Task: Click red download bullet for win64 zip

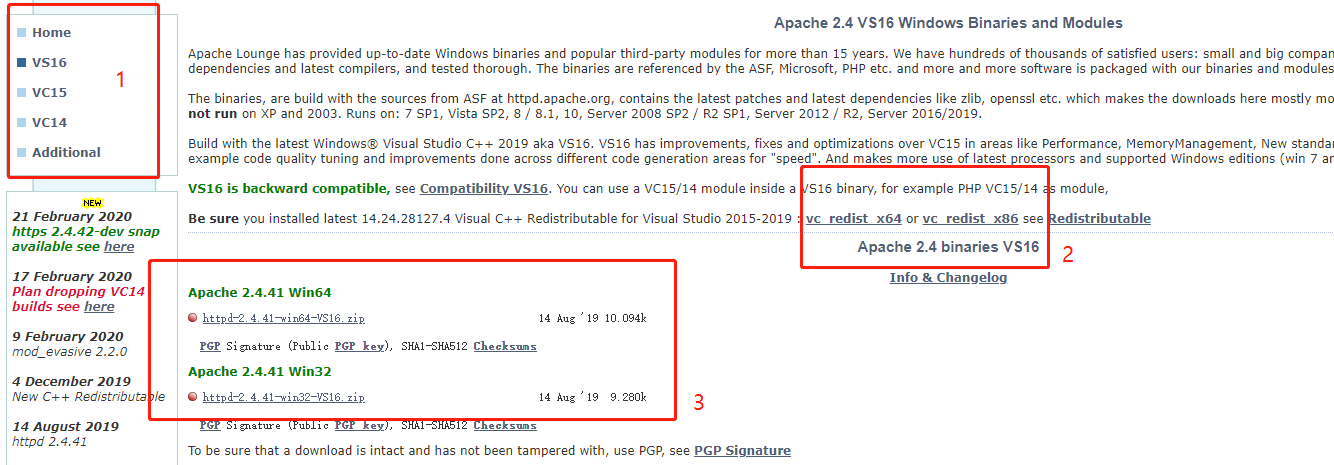Action: (x=193, y=318)
